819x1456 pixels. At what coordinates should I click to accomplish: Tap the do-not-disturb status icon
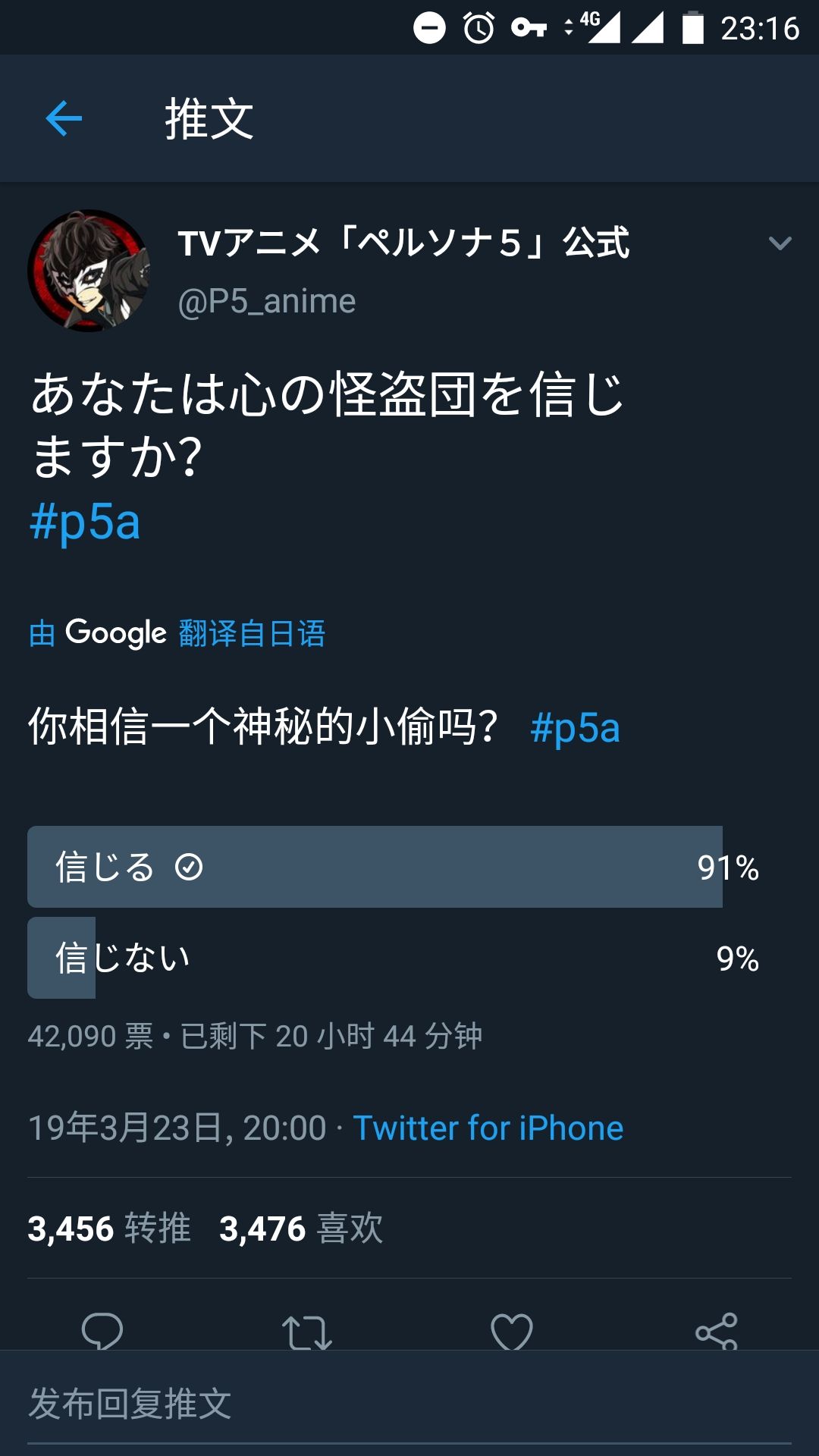click(x=429, y=29)
